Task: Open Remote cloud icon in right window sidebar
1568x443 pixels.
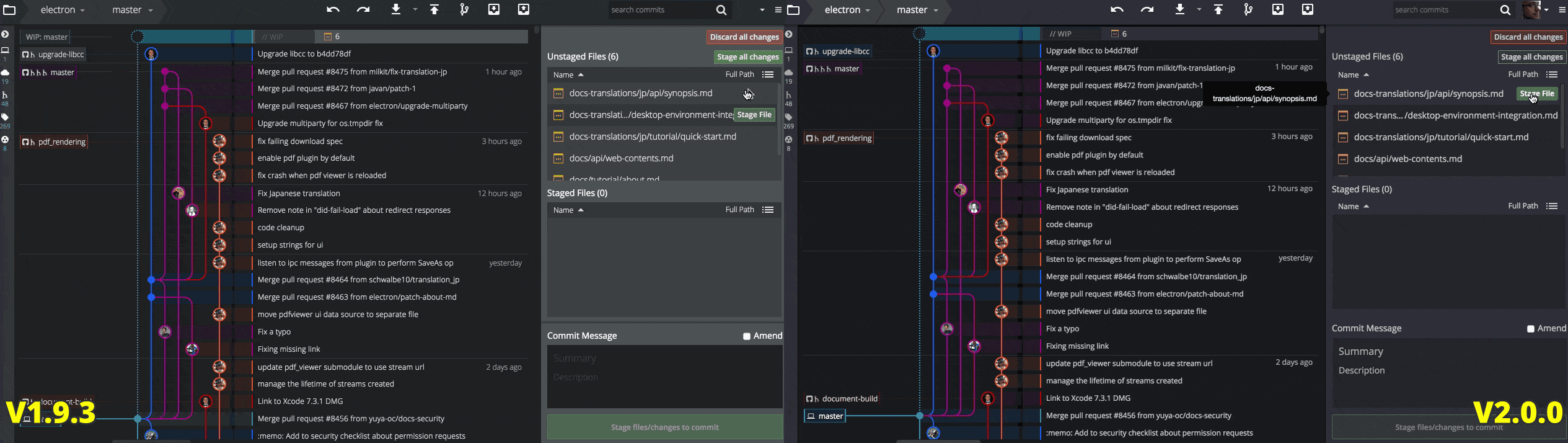Action: (789, 73)
